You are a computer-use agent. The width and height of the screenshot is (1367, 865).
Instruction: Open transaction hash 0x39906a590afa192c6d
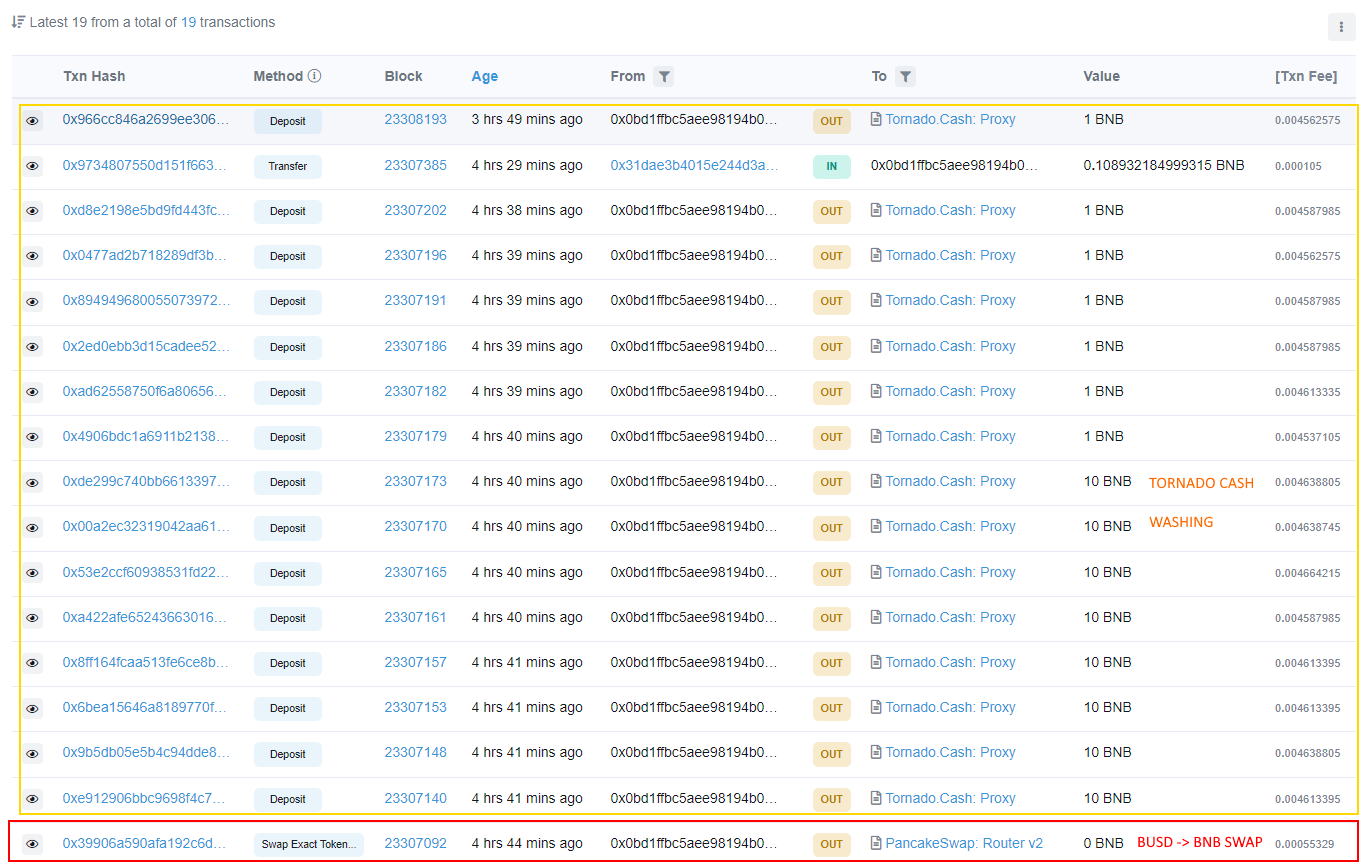(x=144, y=843)
